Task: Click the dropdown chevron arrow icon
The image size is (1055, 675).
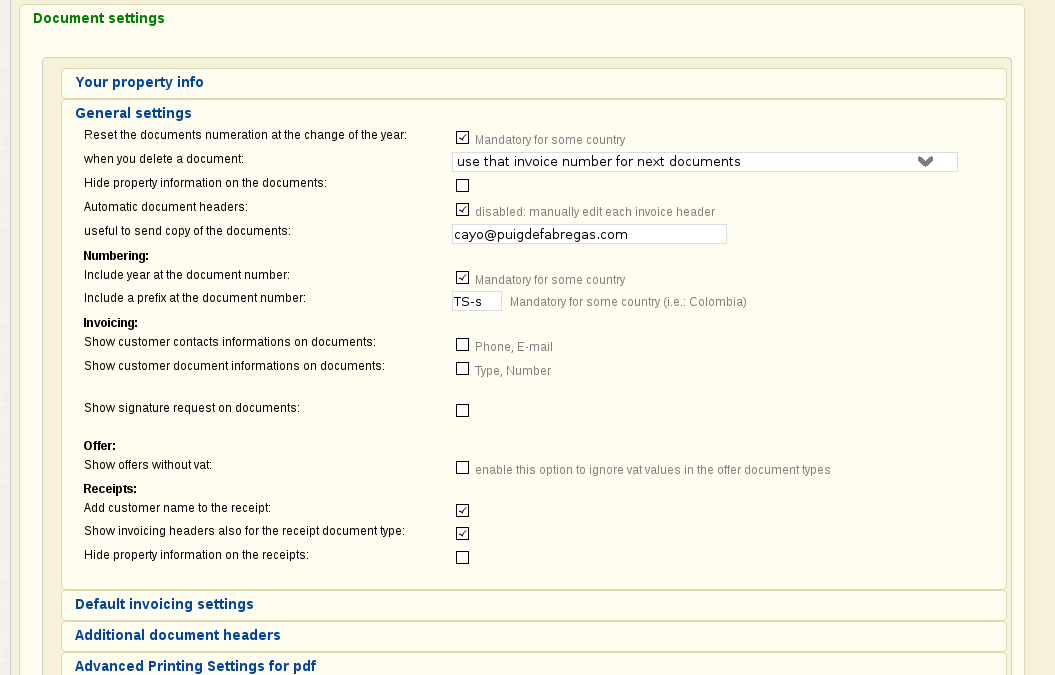Action: point(925,162)
